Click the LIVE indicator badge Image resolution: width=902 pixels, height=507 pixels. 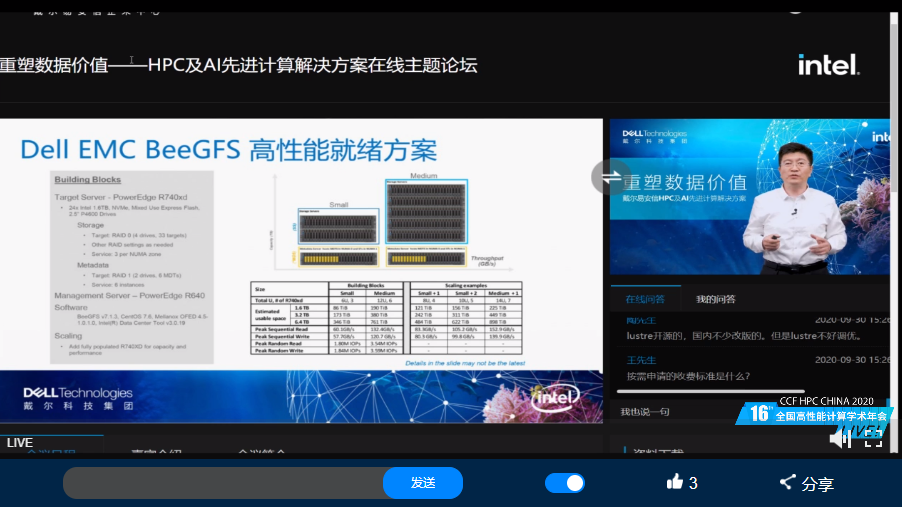tap(20, 442)
